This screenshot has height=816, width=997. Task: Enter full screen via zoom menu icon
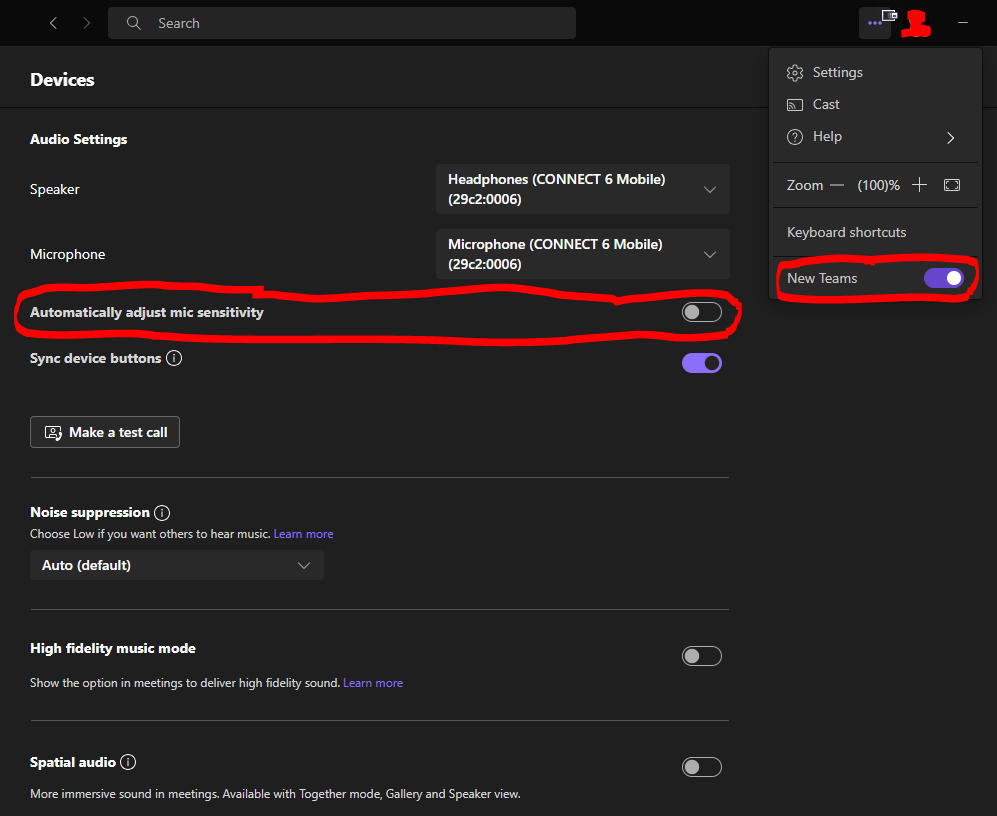point(951,185)
